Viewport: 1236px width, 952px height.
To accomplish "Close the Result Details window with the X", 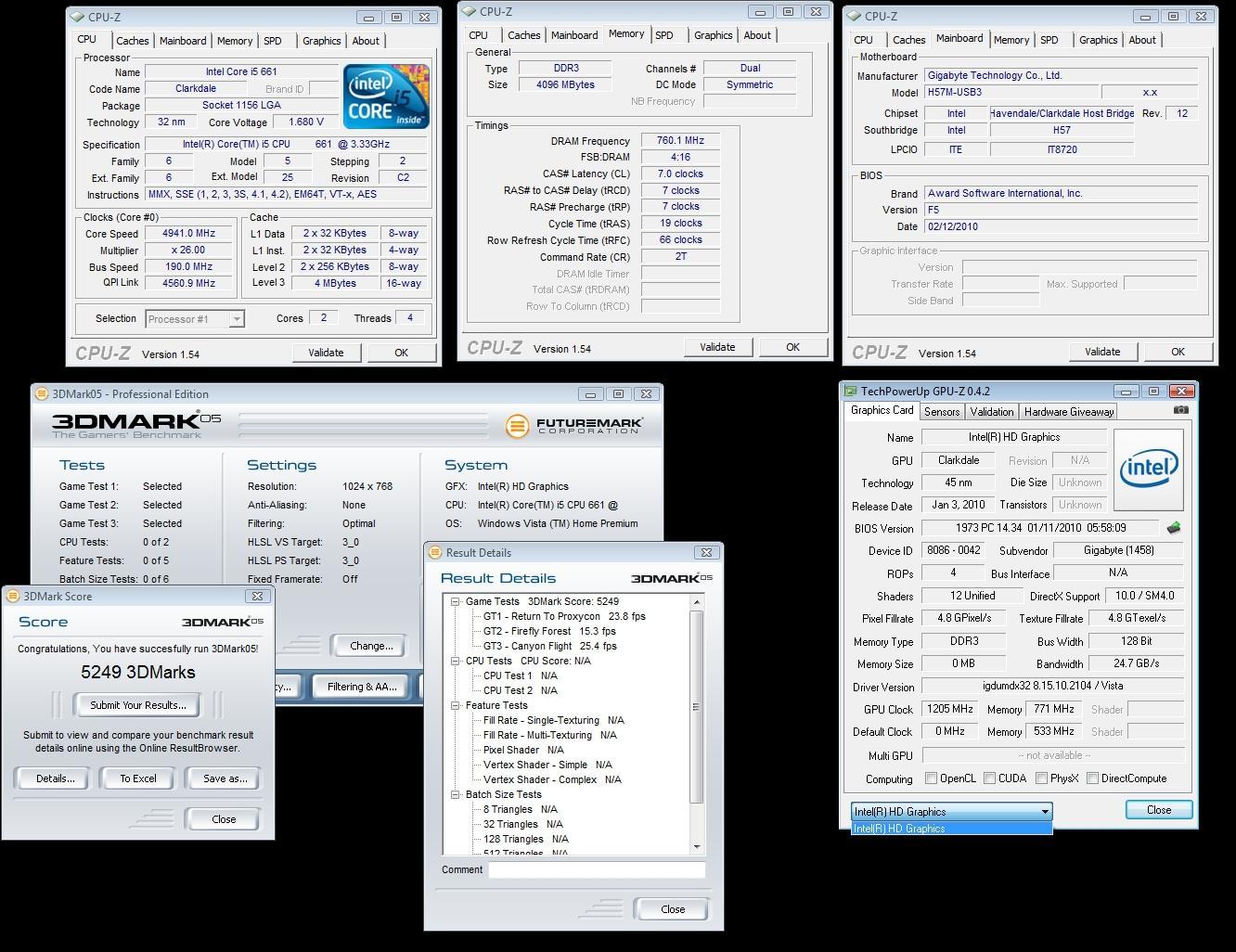I will pos(706,552).
